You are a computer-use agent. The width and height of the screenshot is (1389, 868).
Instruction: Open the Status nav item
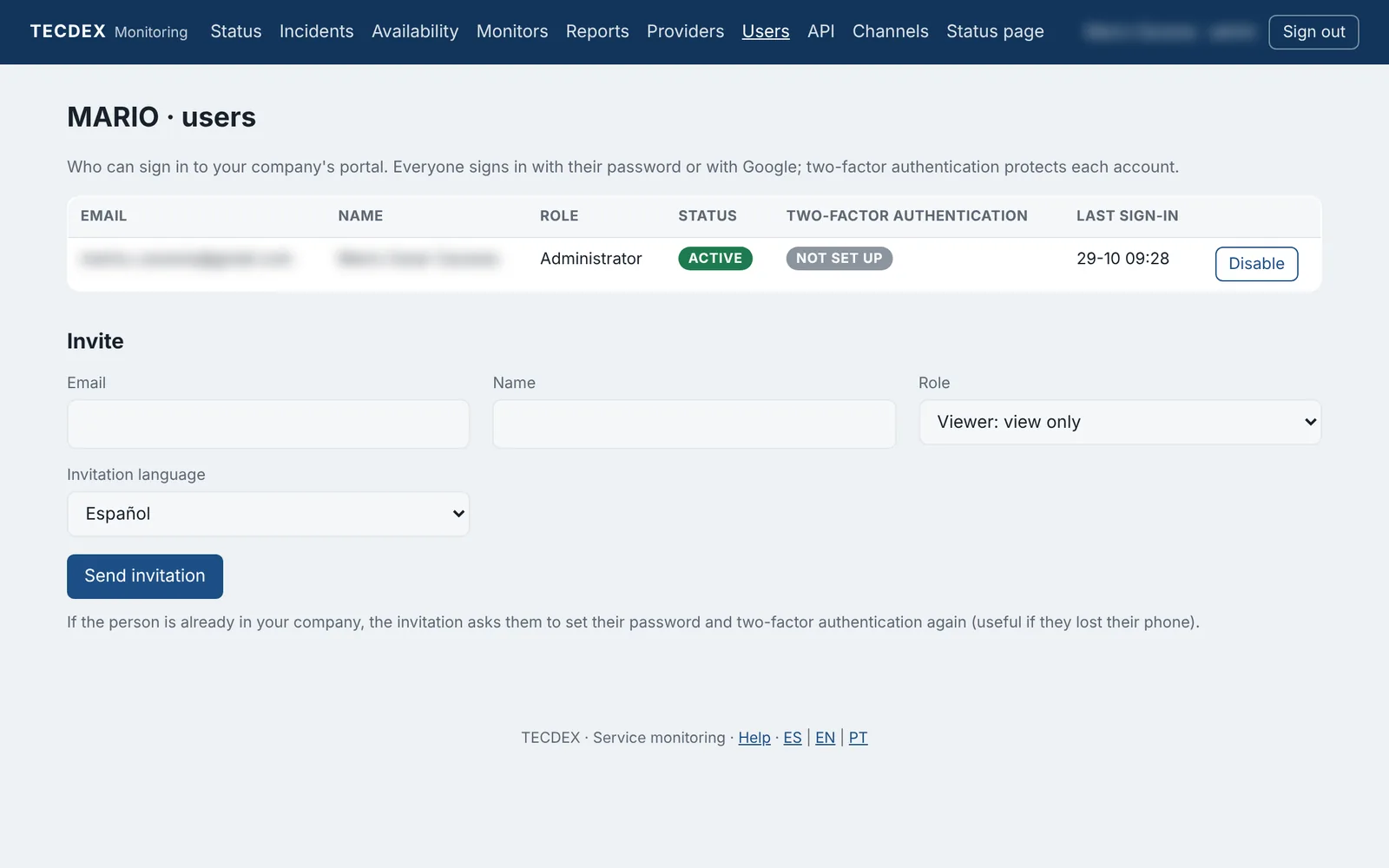(x=235, y=31)
